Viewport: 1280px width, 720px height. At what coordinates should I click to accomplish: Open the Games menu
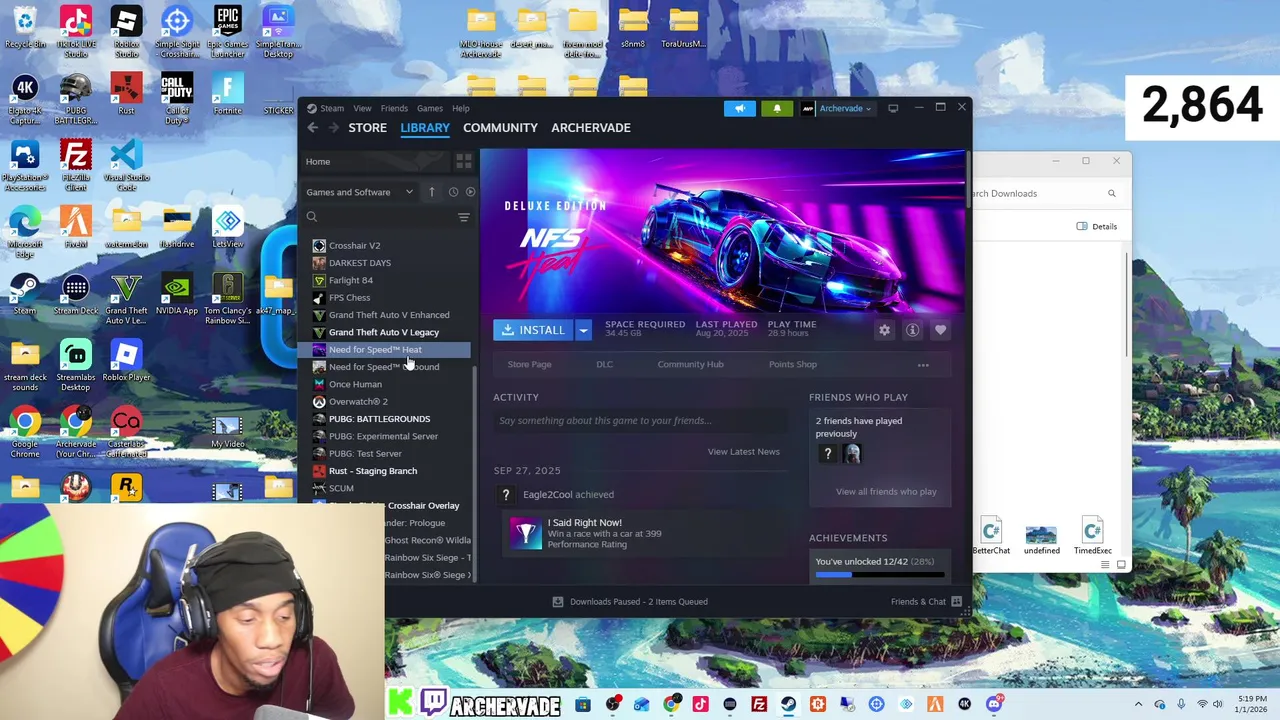pos(430,108)
